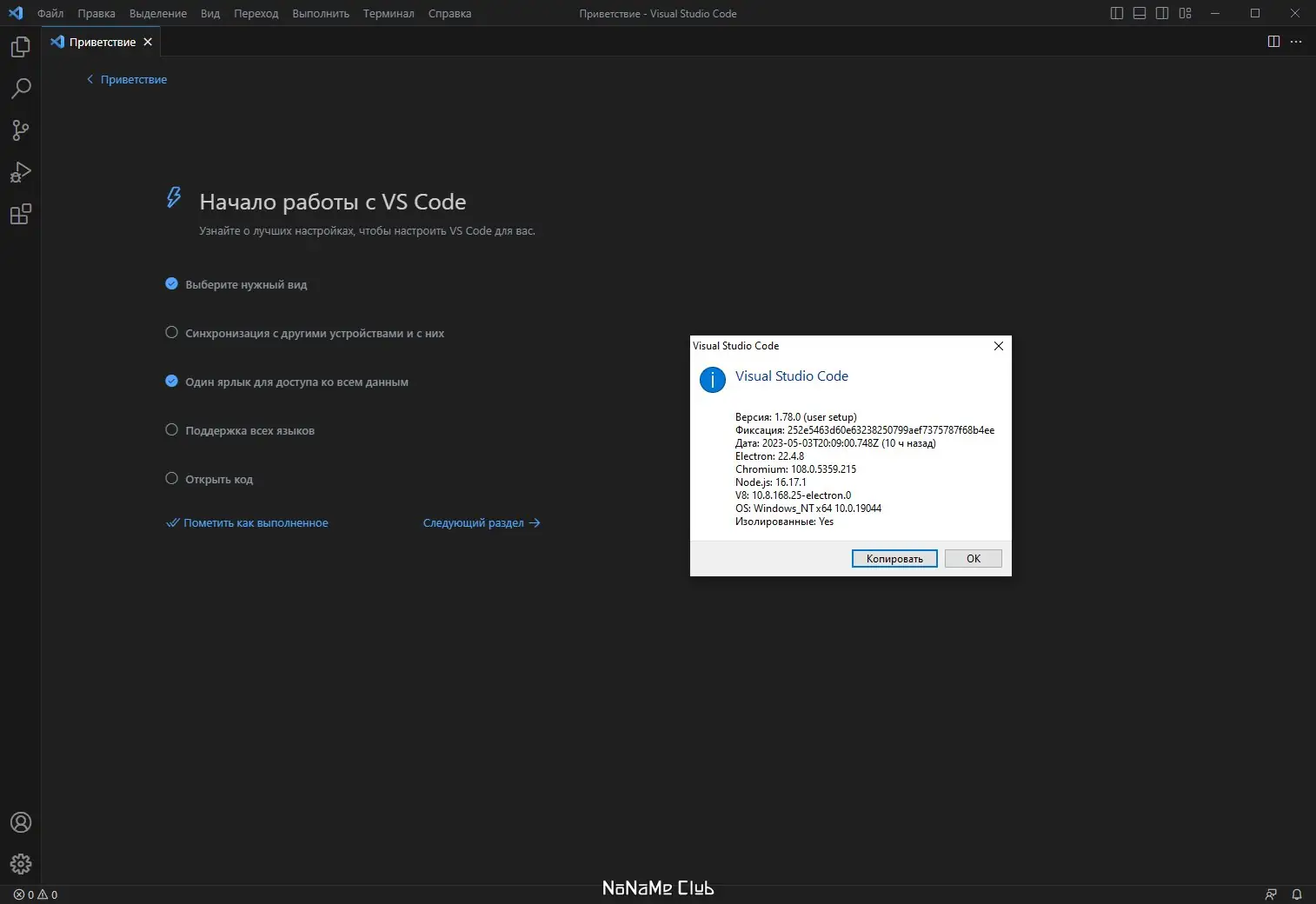The height and width of the screenshot is (904, 1316).
Task: Open the Accounts menu icon
Action: click(21, 822)
